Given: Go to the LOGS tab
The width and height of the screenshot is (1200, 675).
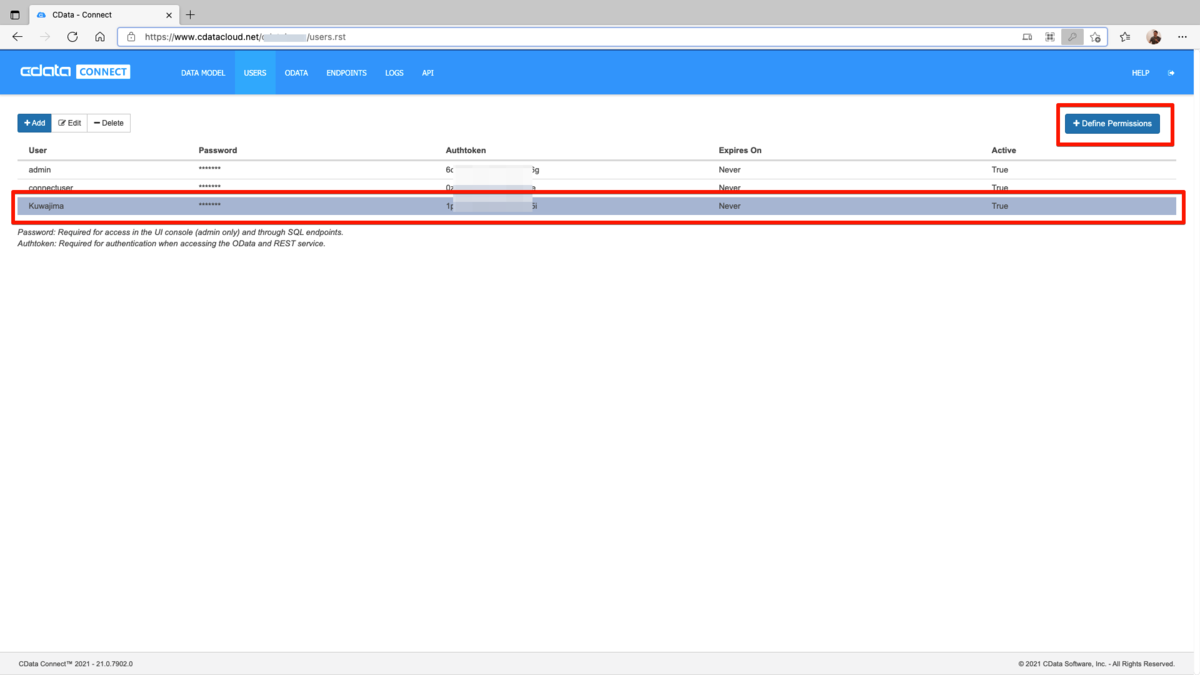Looking at the screenshot, I should click(394, 73).
